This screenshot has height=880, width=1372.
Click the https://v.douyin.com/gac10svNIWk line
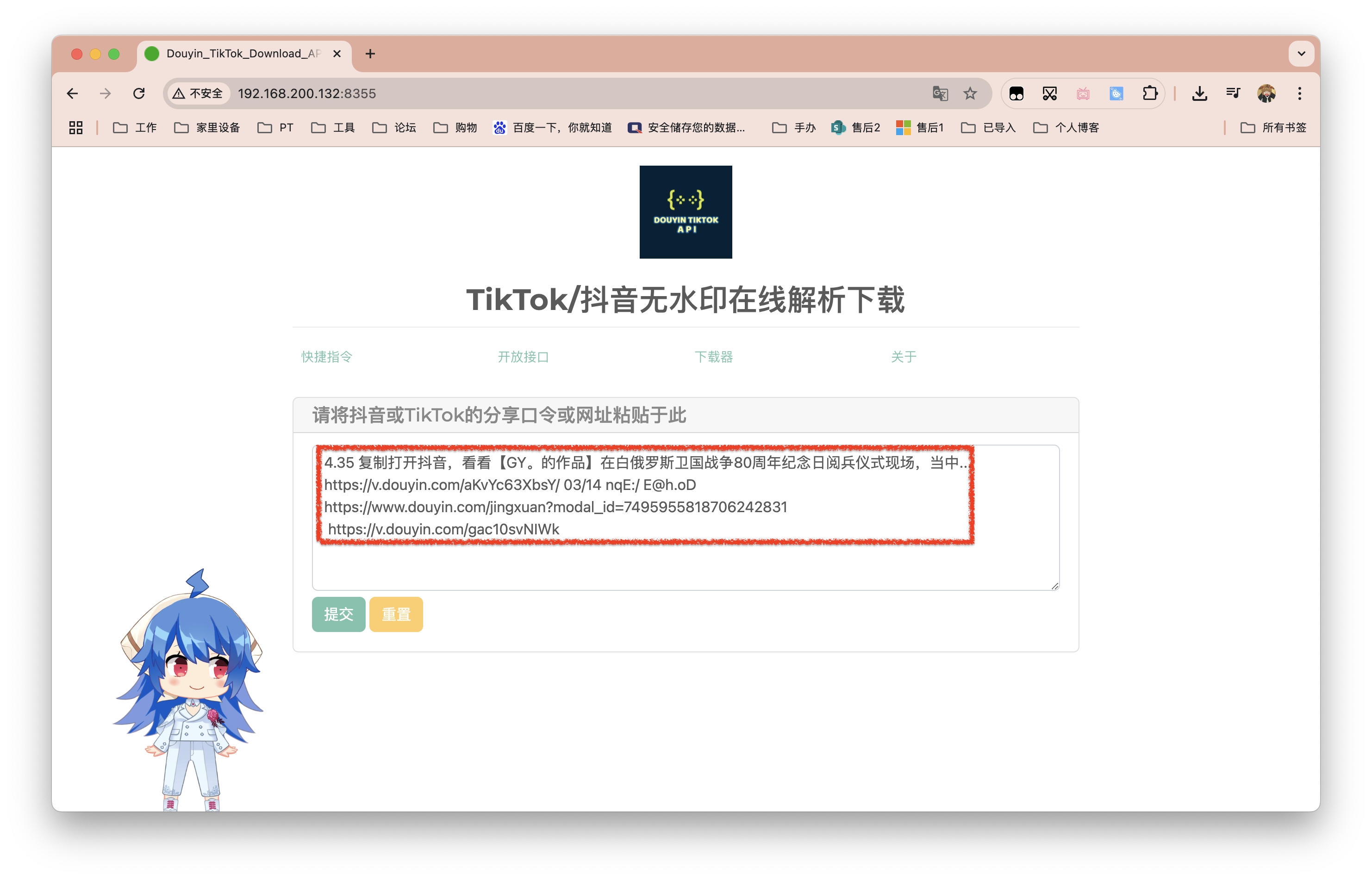point(443,529)
